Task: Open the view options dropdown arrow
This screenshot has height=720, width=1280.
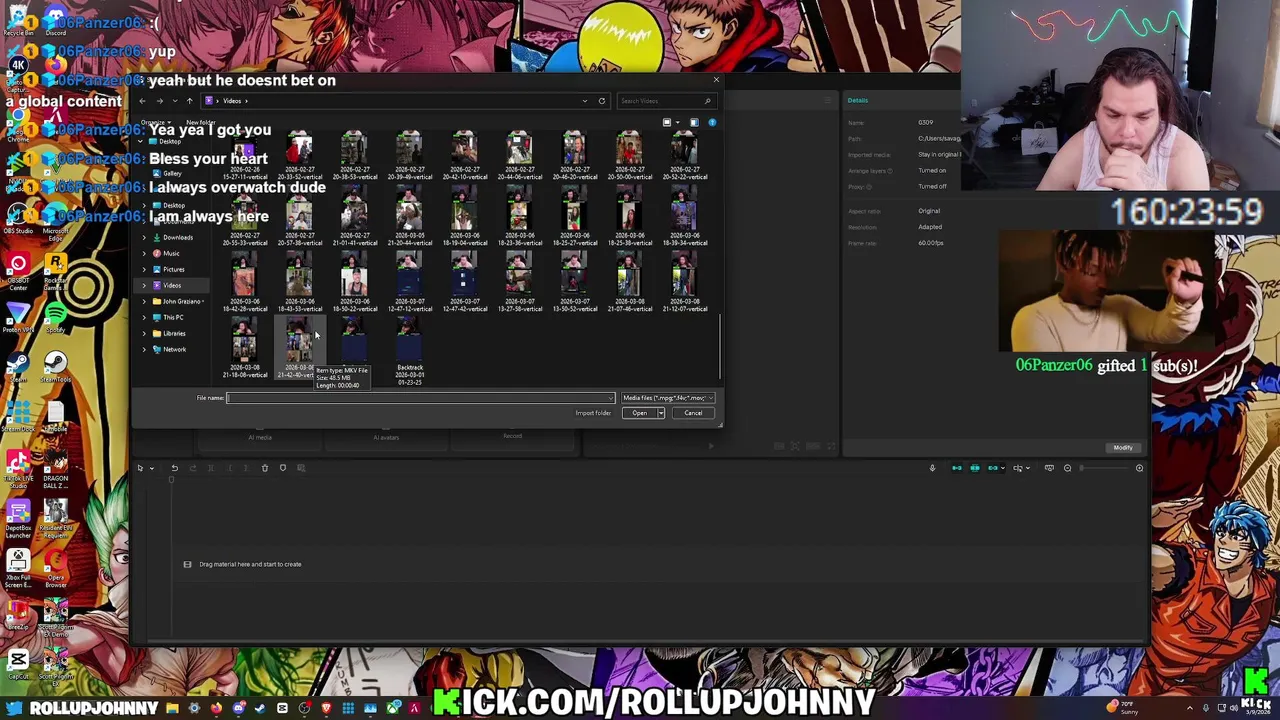Action: tap(677, 122)
